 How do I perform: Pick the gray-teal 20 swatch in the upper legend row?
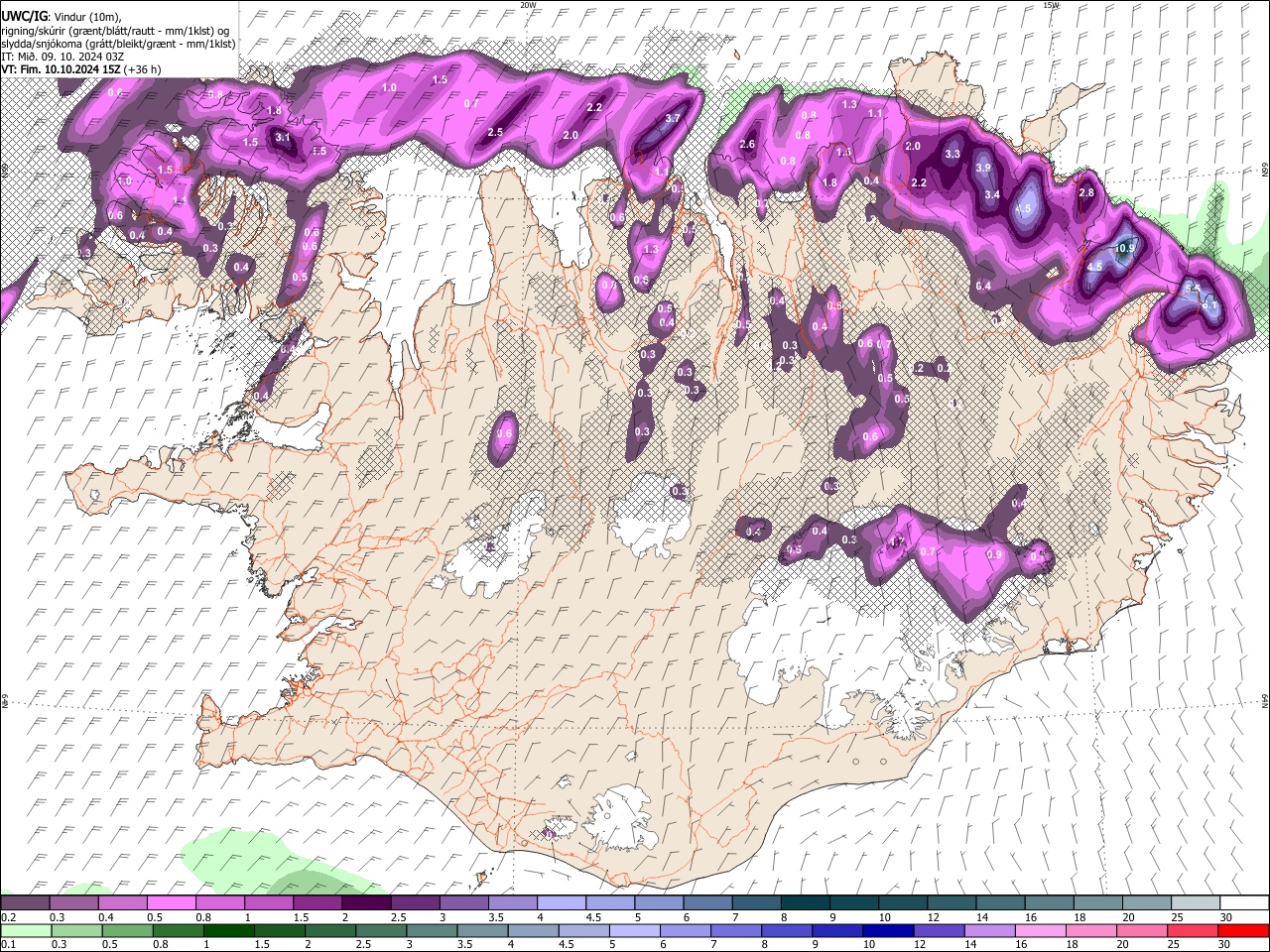[1147, 903]
